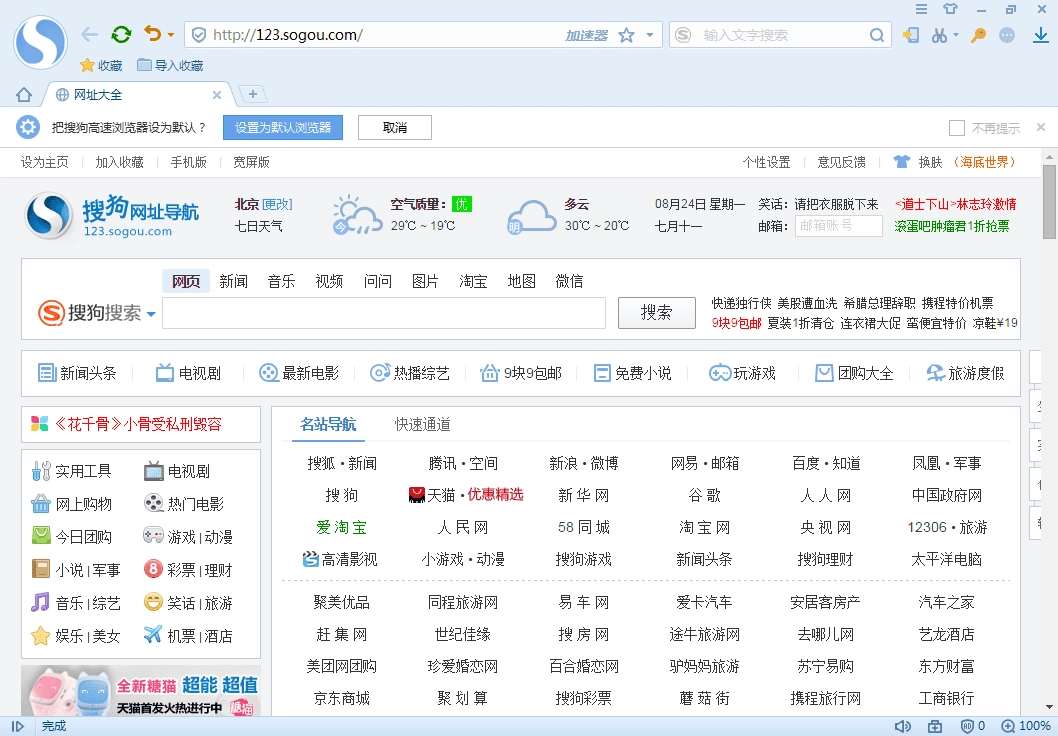Click the orange undo restore icon
The height and width of the screenshot is (736, 1058).
[152, 34]
